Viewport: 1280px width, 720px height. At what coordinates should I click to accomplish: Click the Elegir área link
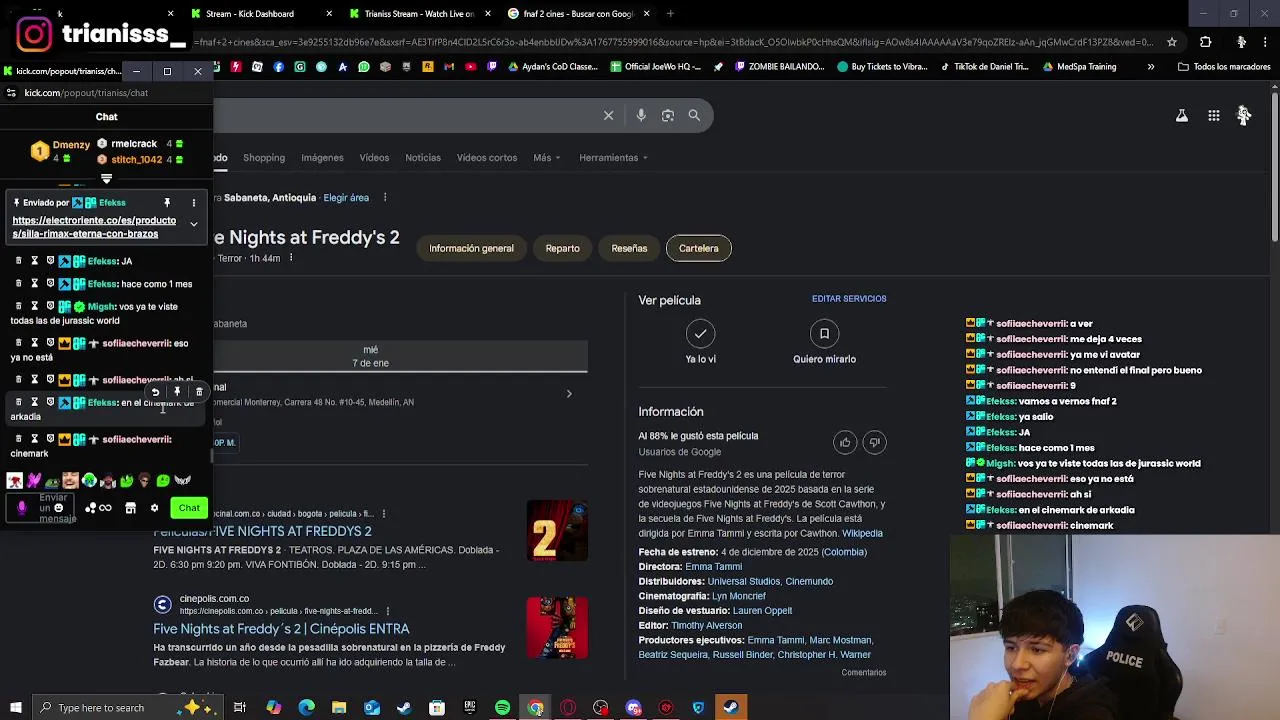click(346, 198)
